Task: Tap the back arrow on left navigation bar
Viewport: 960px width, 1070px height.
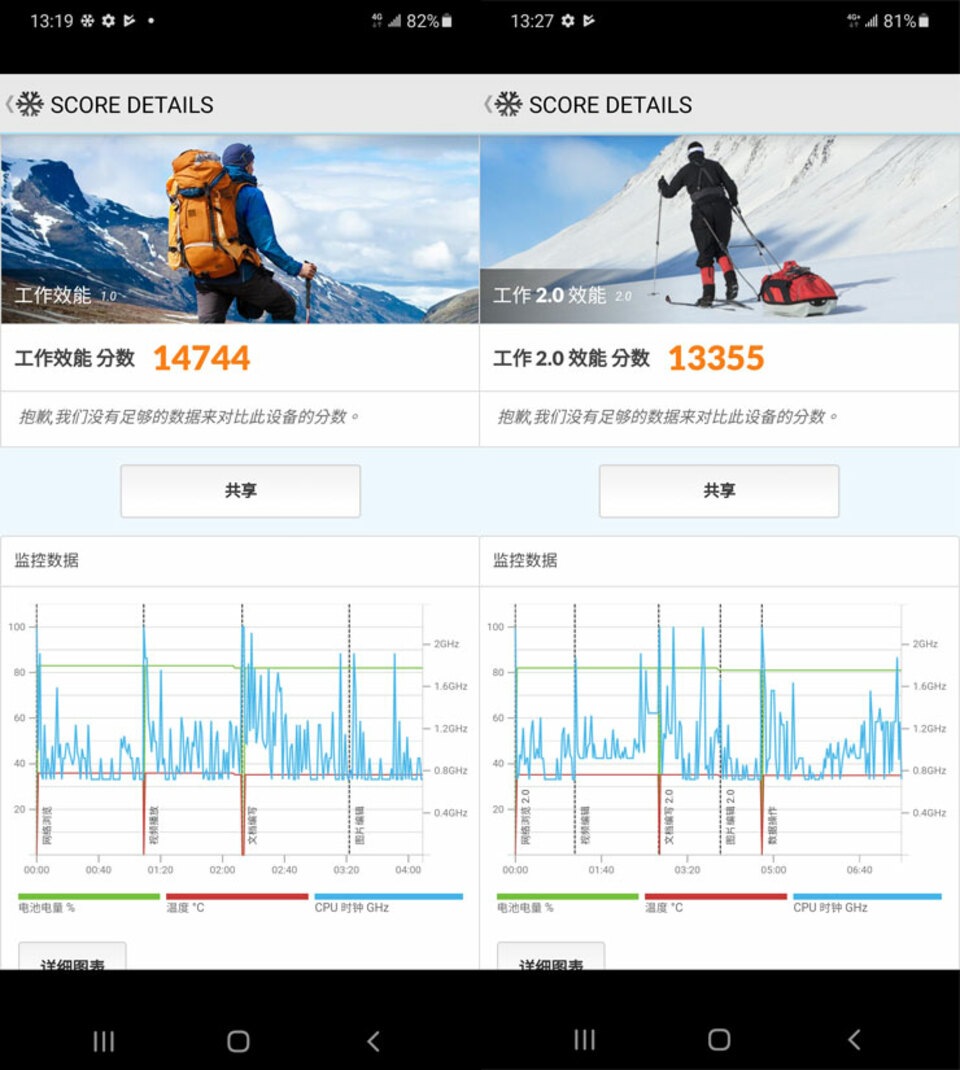Action: (x=373, y=1041)
